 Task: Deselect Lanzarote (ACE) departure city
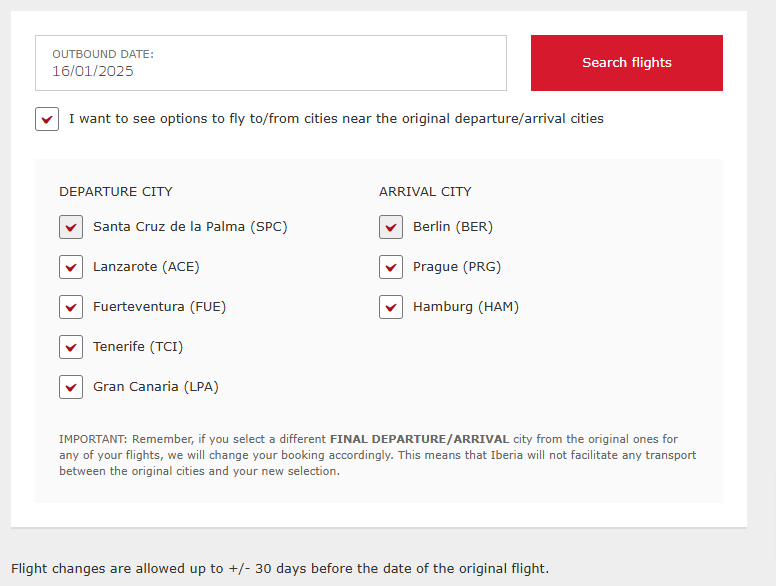click(71, 267)
